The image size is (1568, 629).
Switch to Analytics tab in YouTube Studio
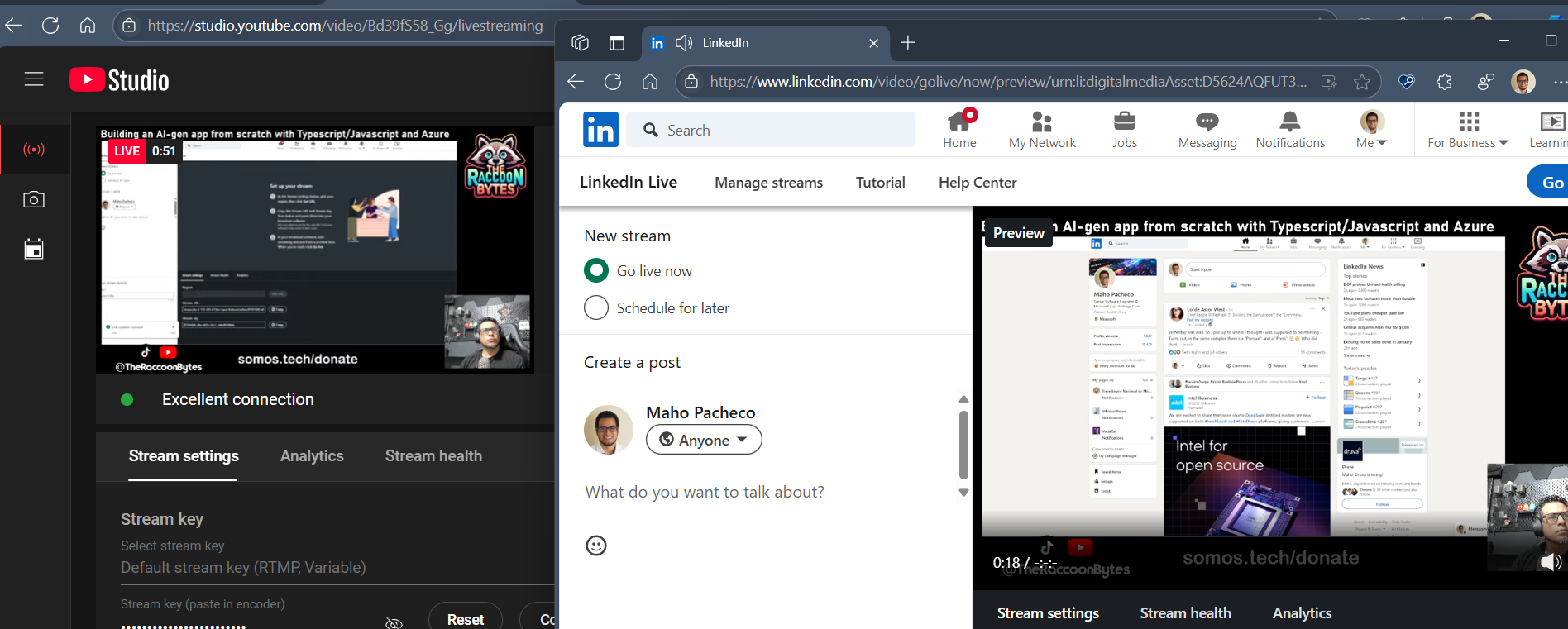(x=312, y=456)
